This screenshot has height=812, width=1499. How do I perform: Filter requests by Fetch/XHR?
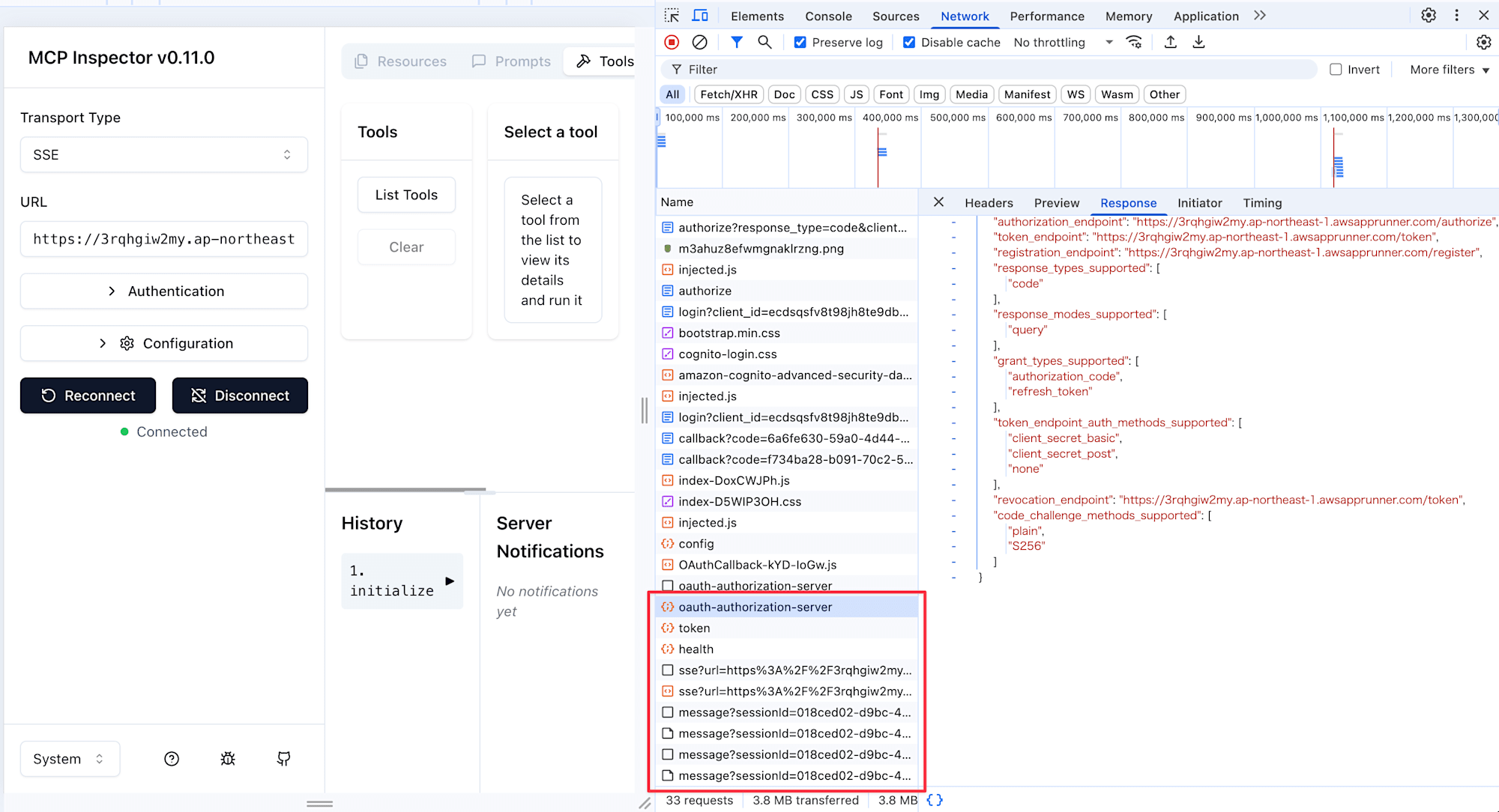(x=729, y=94)
